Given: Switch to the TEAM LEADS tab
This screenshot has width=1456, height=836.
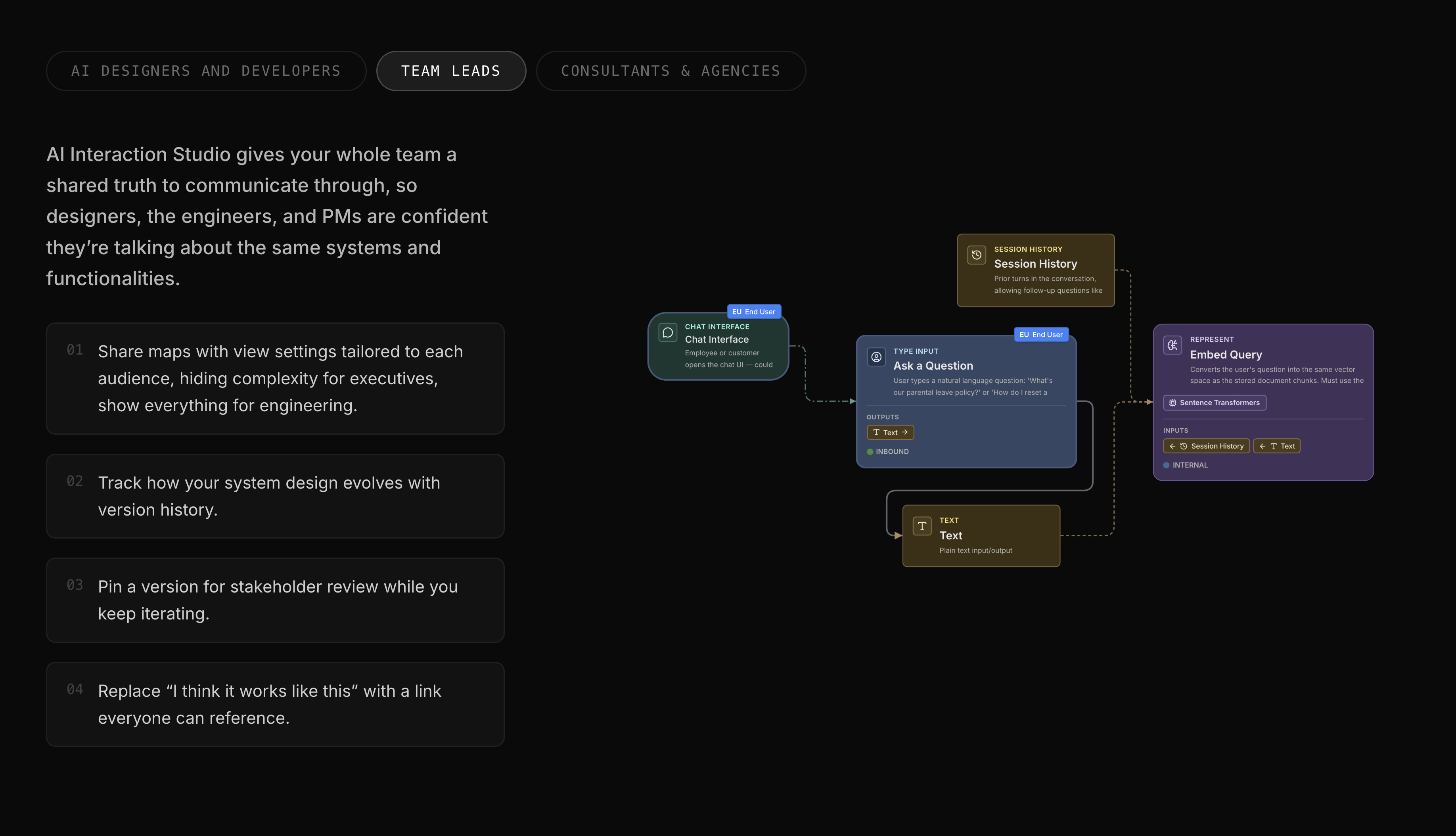Looking at the screenshot, I should point(451,71).
